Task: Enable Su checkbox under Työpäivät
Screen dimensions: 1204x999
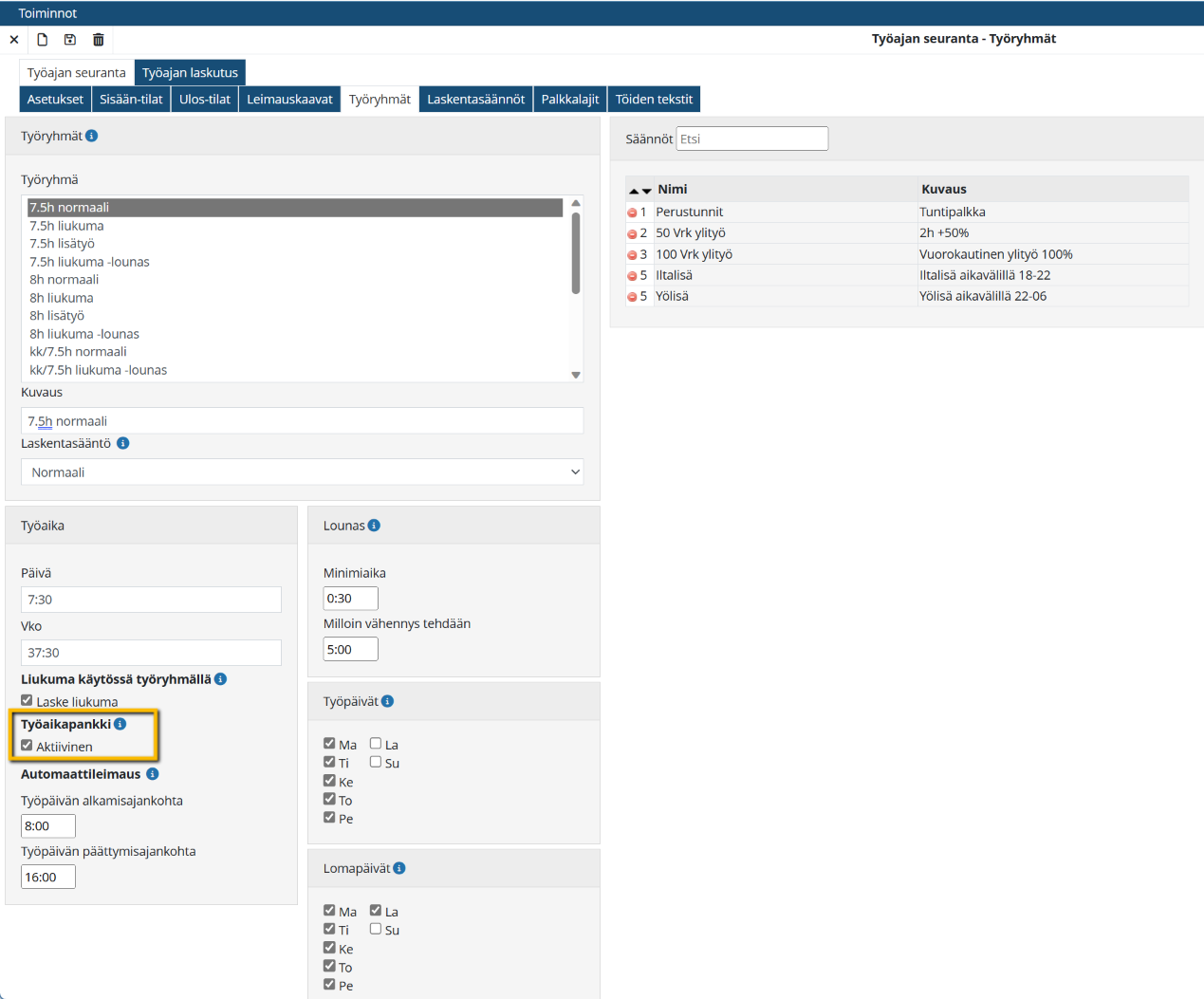Action: click(x=376, y=762)
